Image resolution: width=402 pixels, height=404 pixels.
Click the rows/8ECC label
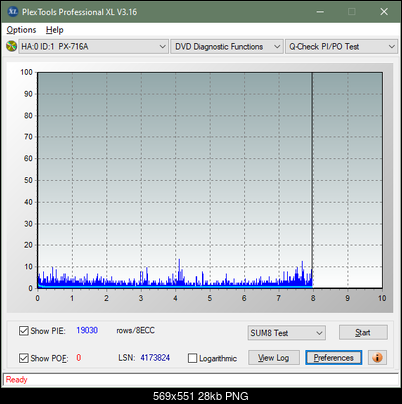click(x=135, y=330)
